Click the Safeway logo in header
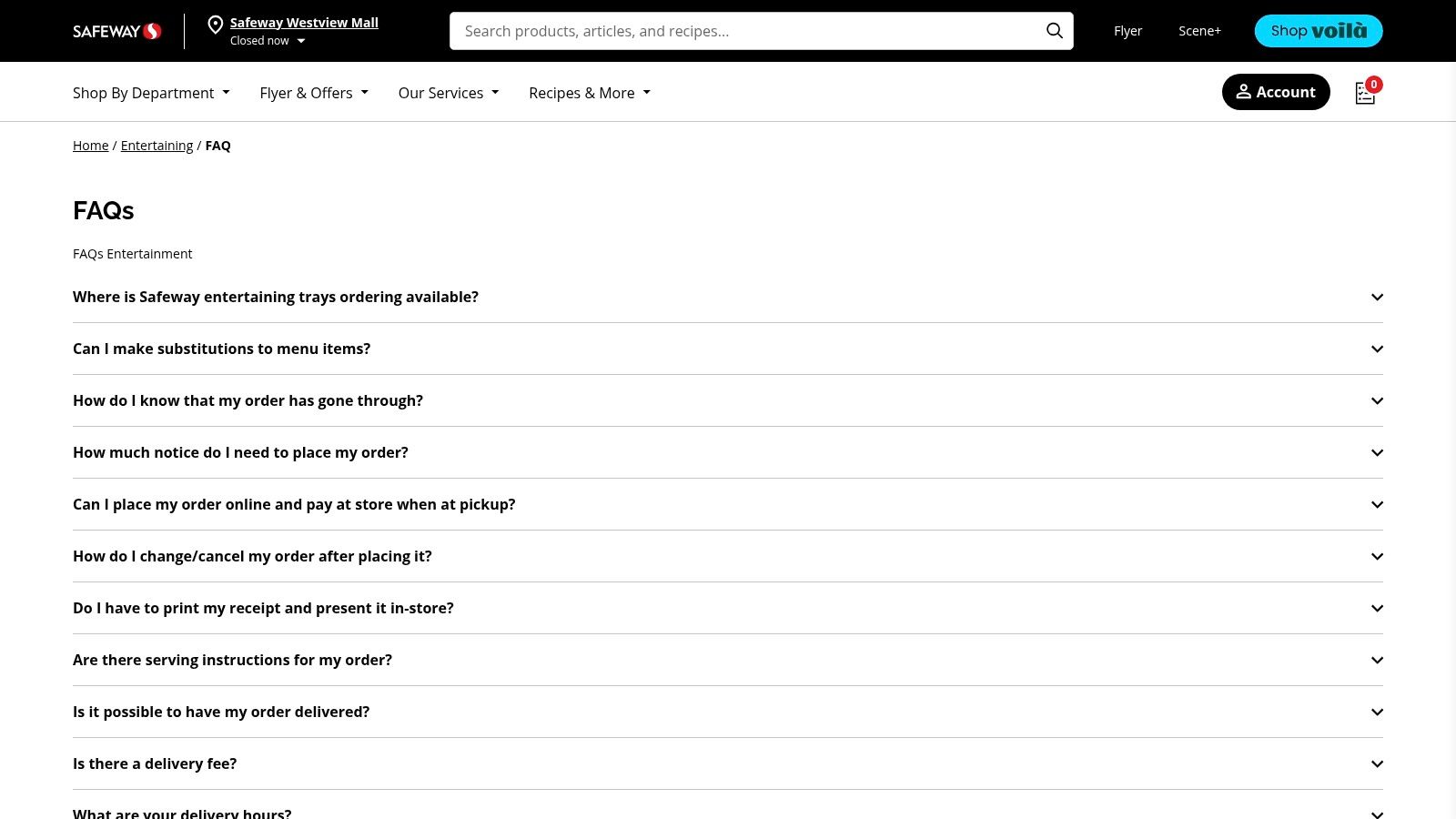Image resolution: width=1456 pixels, height=819 pixels. point(116,31)
